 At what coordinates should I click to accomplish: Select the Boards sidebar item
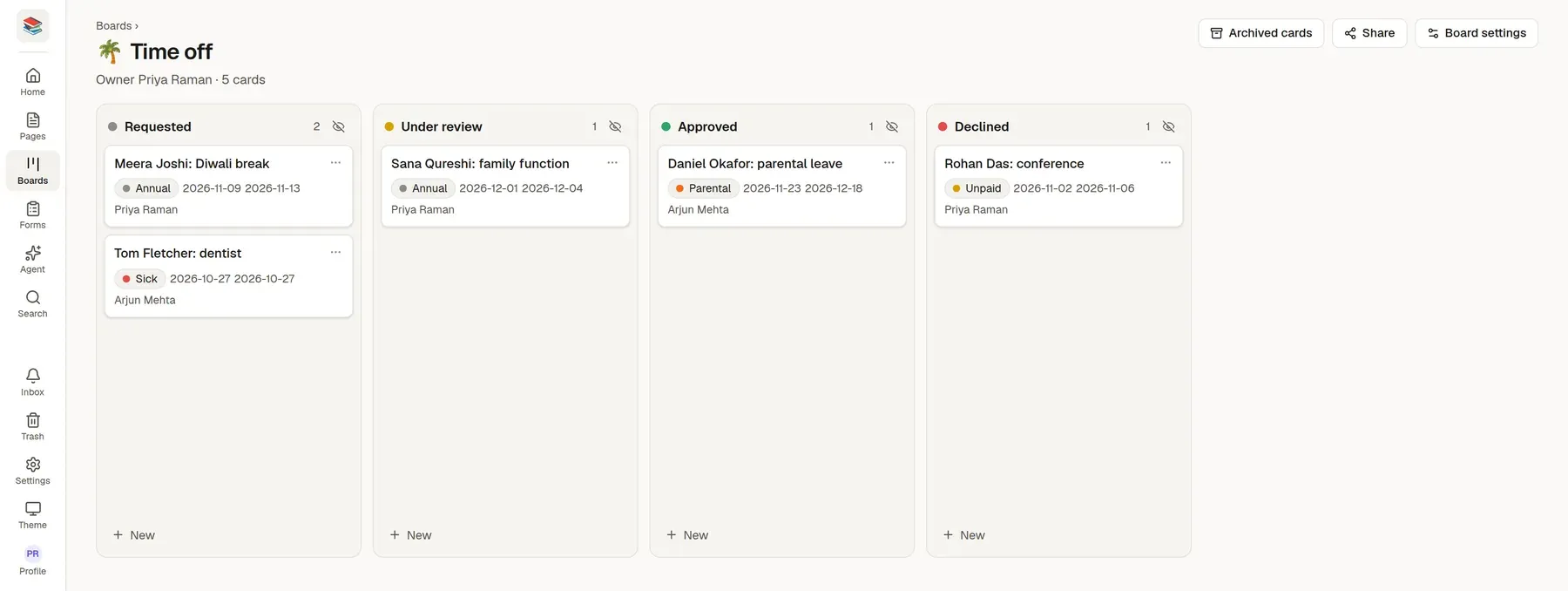(32, 171)
